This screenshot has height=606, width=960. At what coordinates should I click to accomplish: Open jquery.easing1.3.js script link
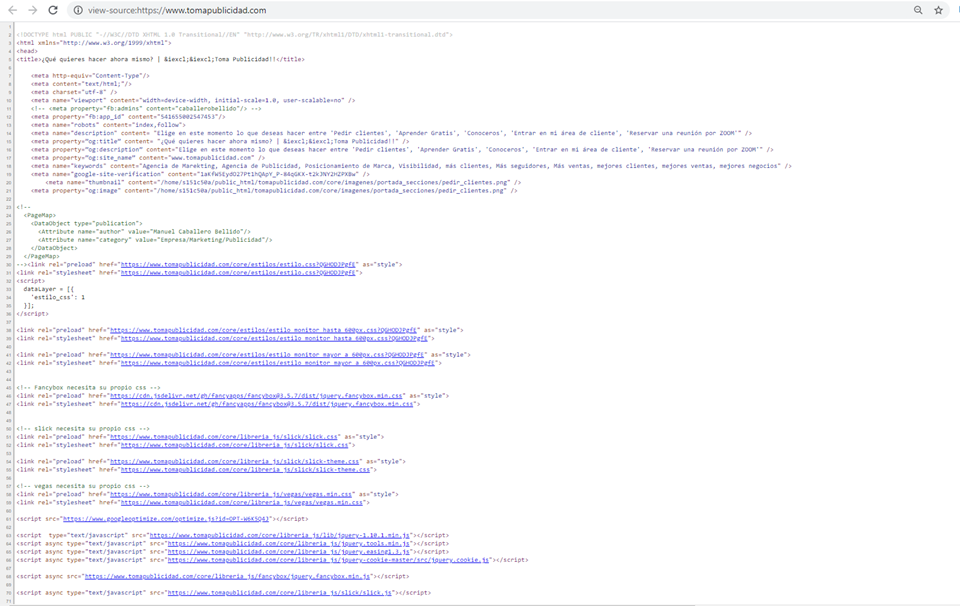tap(289, 552)
